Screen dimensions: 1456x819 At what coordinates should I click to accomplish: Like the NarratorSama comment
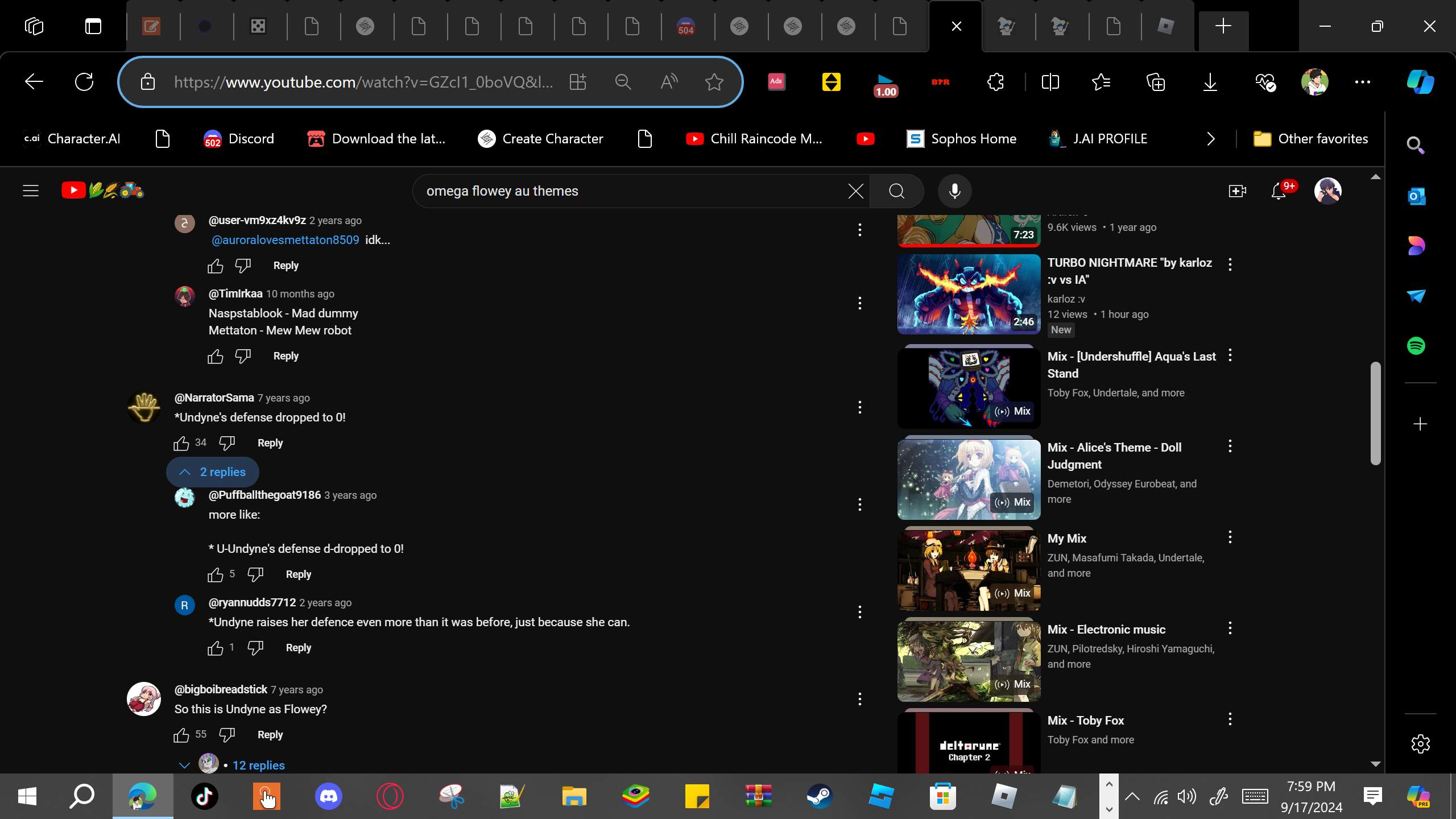click(181, 443)
